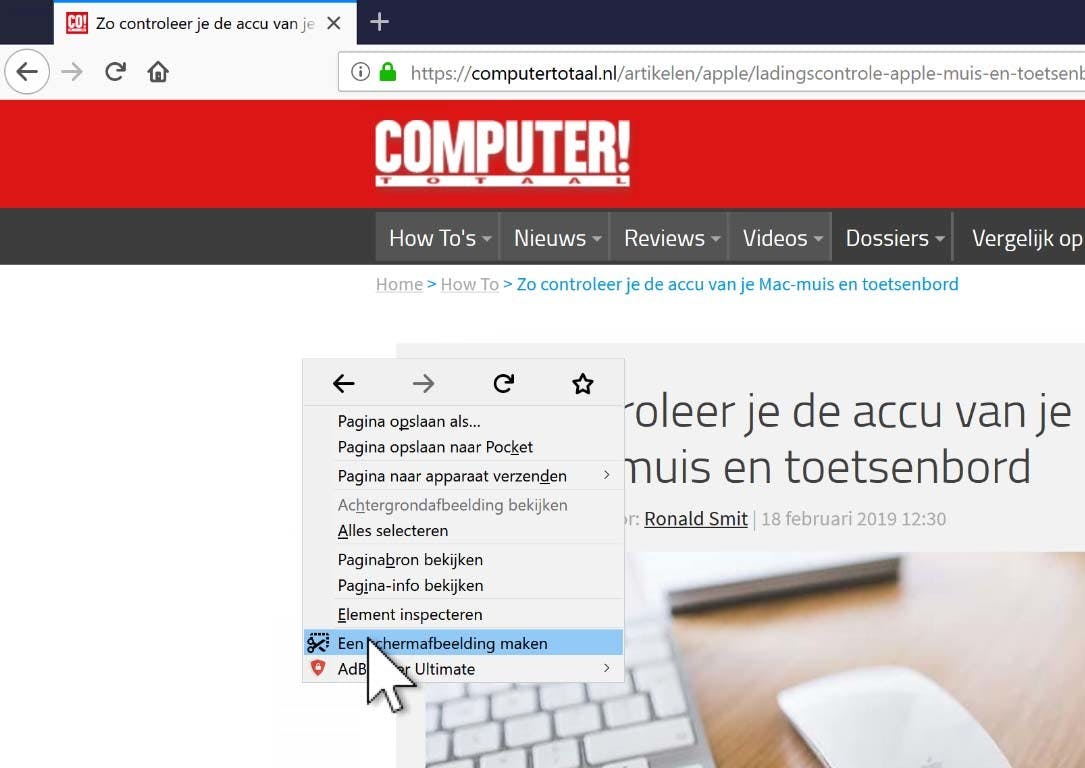Image resolution: width=1085 pixels, height=768 pixels.
Task: Select Een schermafbeelding maken menu entry
Action: [x=464, y=643]
